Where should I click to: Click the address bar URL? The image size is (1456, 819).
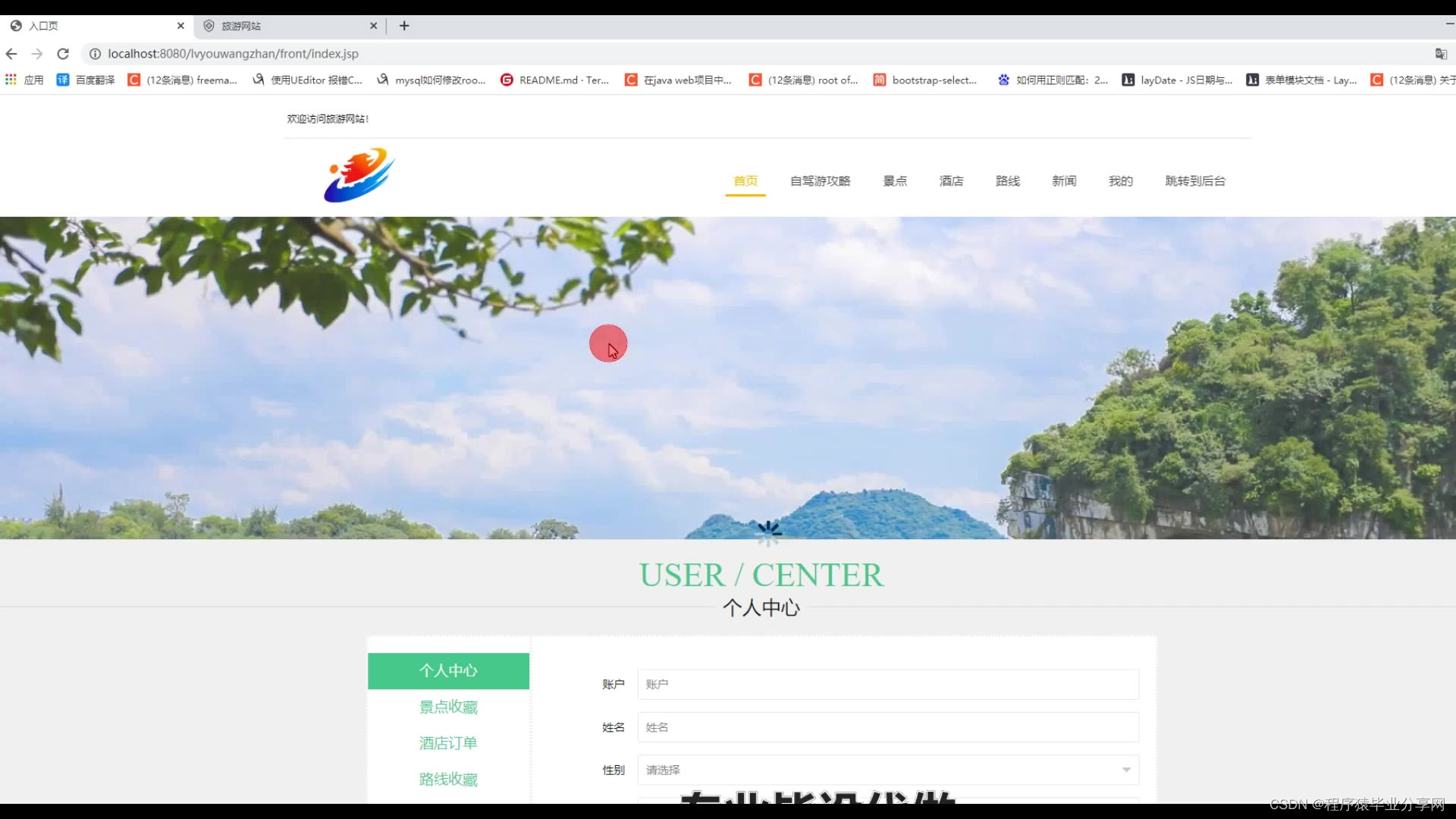click(x=233, y=54)
